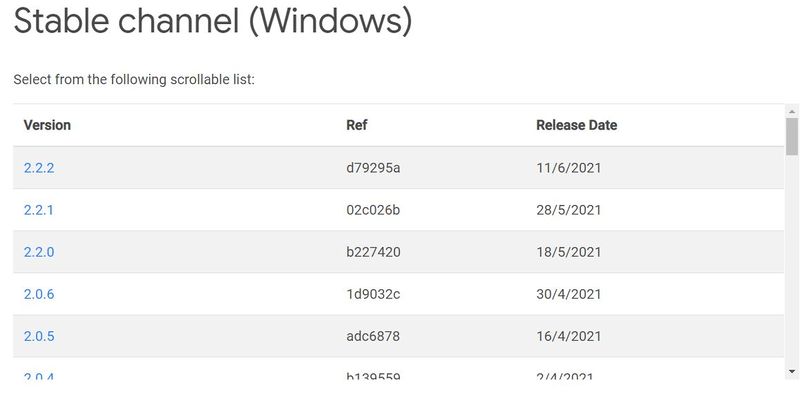Click ref hash b227420
Viewport: 800px width, 394px height.
coord(373,252)
